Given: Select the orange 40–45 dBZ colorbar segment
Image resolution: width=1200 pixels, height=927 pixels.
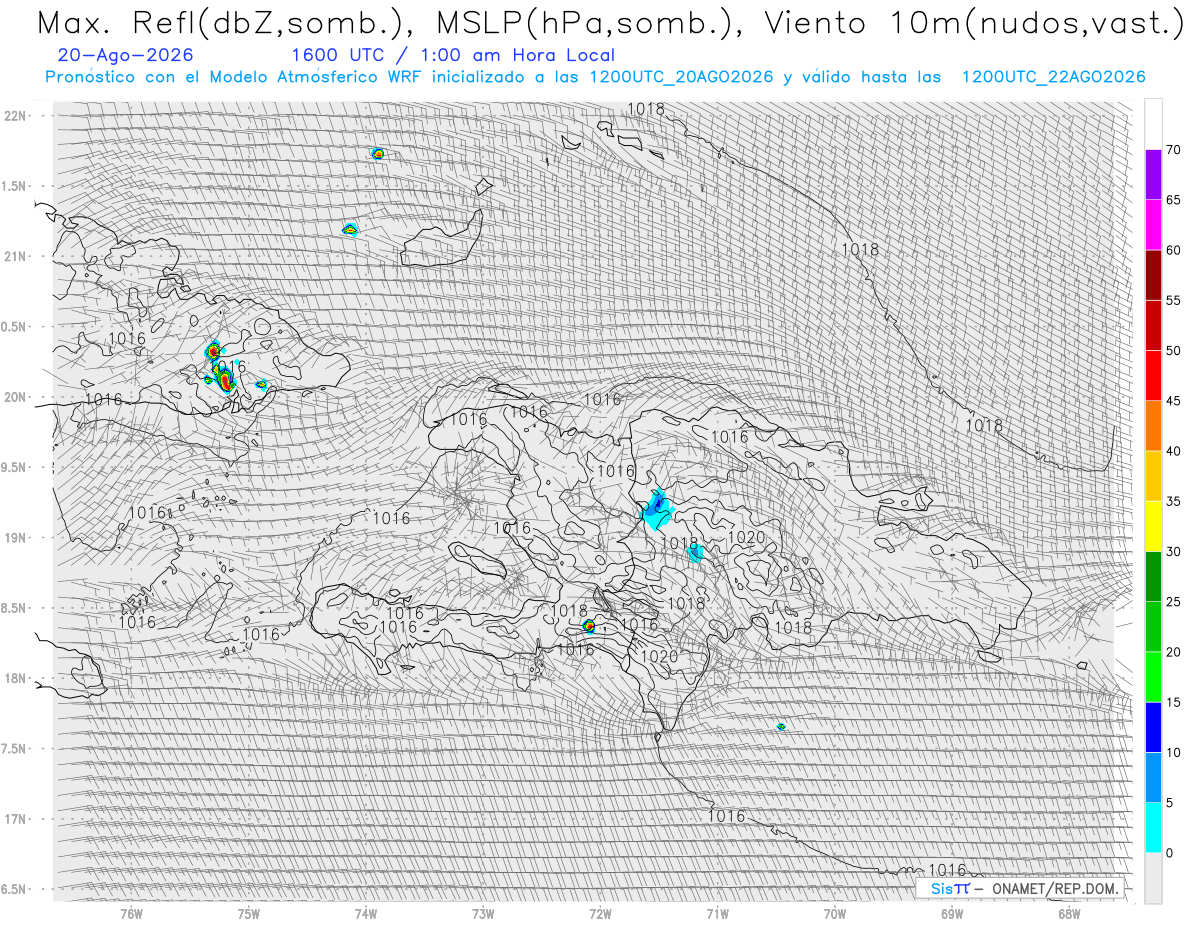Looking at the screenshot, I should (1153, 426).
